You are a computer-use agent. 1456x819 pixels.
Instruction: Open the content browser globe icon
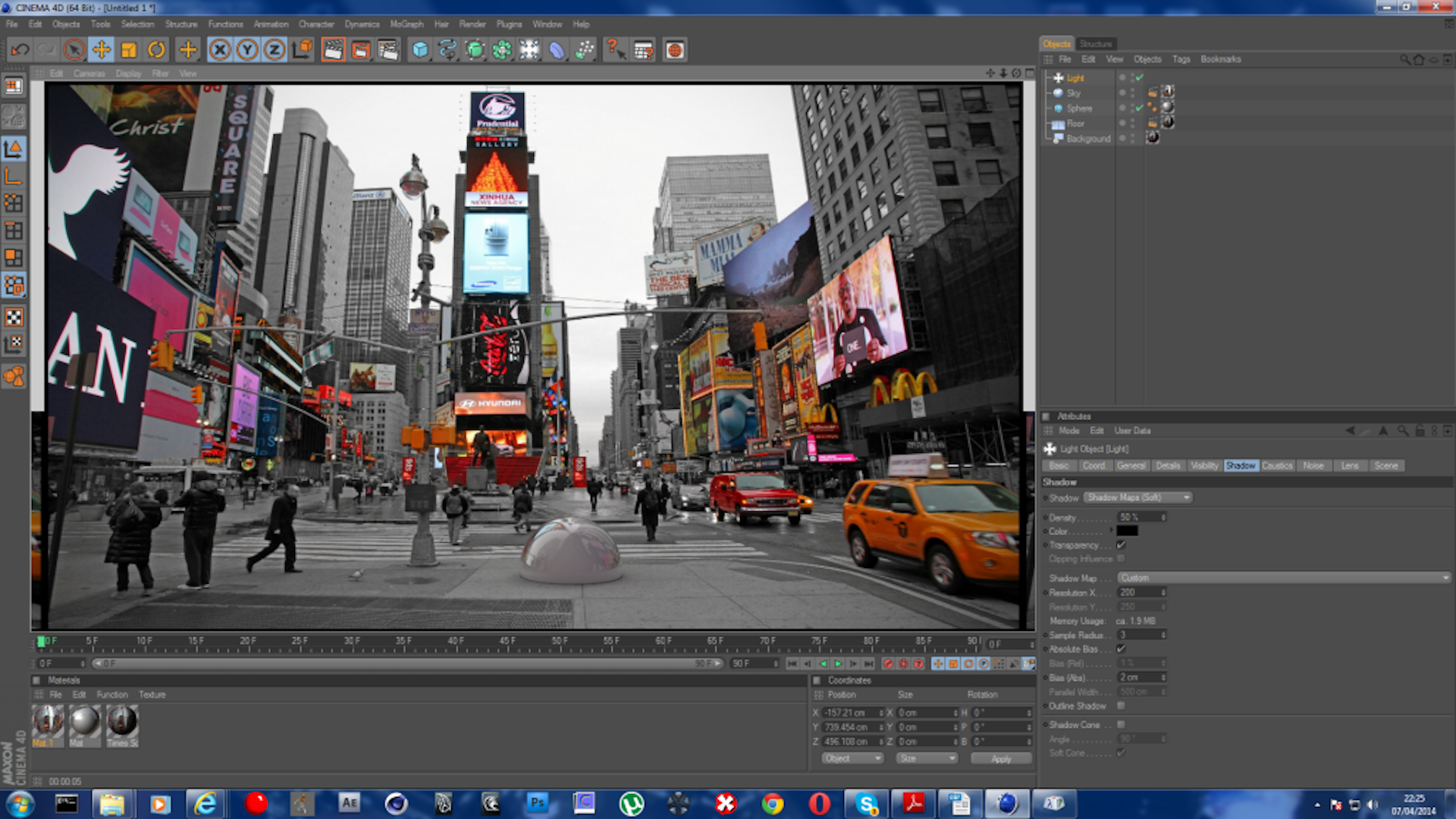coord(674,50)
